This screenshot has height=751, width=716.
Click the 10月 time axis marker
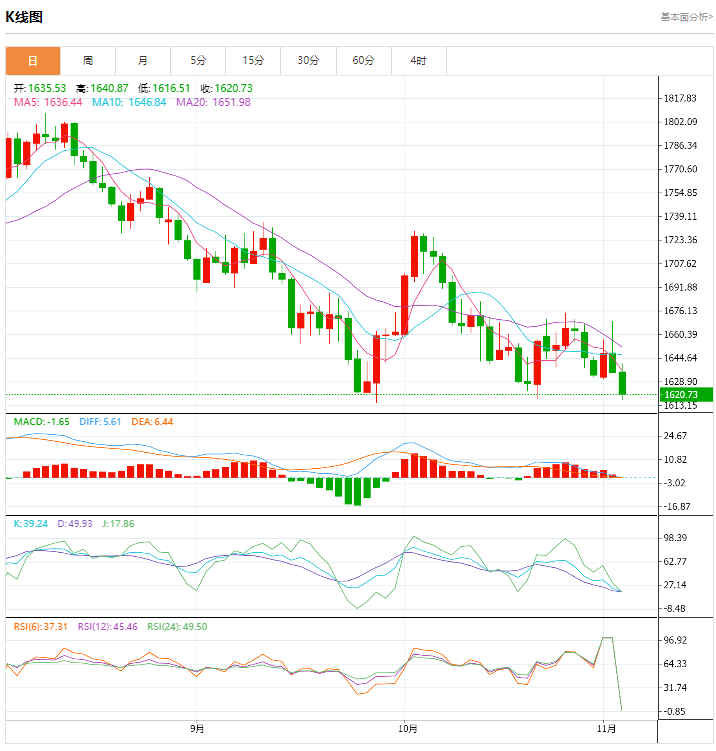click(x=408, y=729)
